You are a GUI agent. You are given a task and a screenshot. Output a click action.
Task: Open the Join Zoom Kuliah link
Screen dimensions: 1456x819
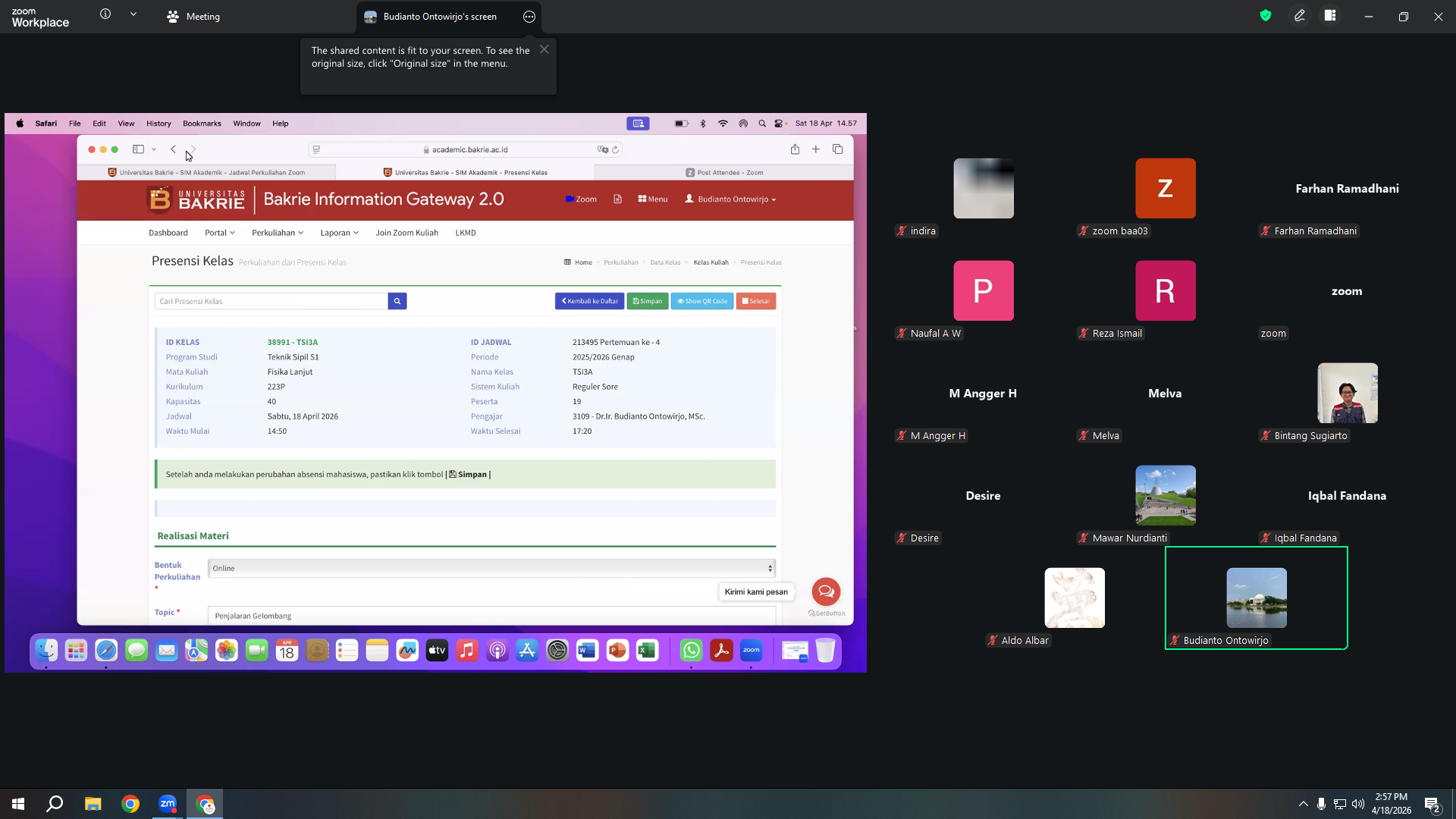pyautogui.click(x=406, y=233)
